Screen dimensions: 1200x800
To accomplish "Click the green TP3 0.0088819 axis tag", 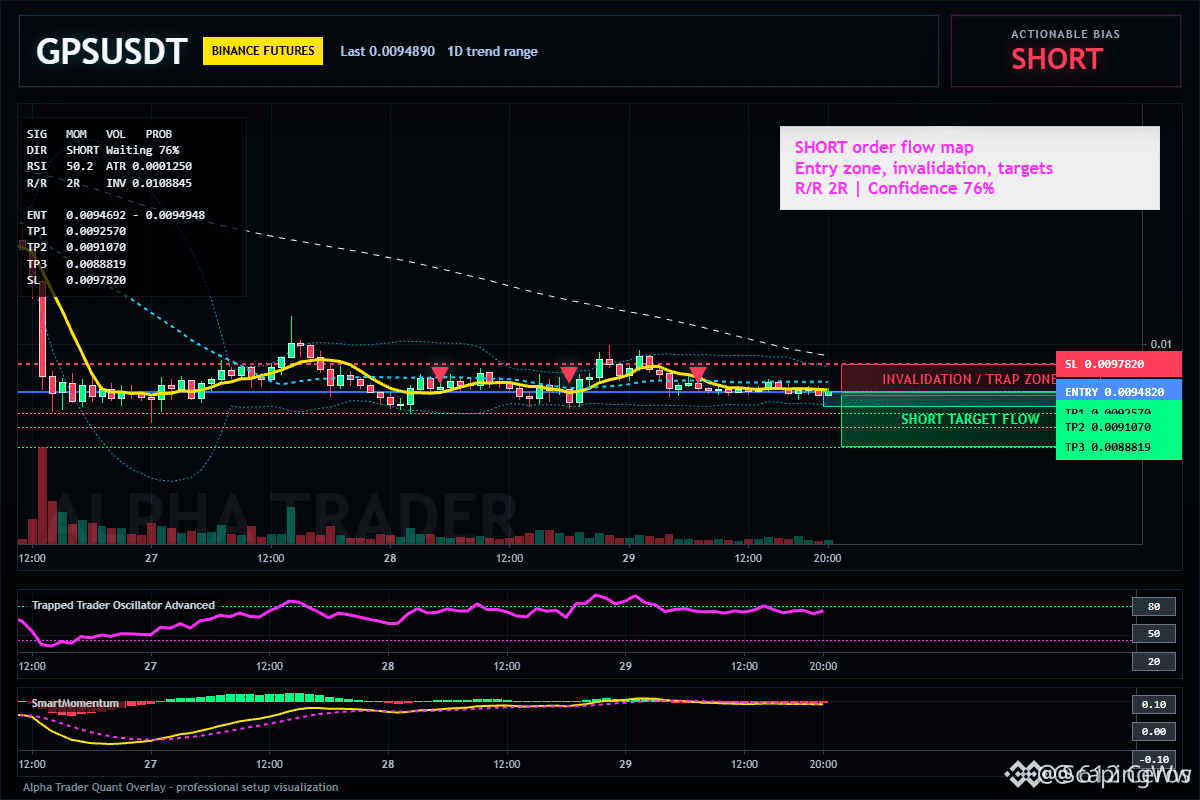I will click(1119, 448).
